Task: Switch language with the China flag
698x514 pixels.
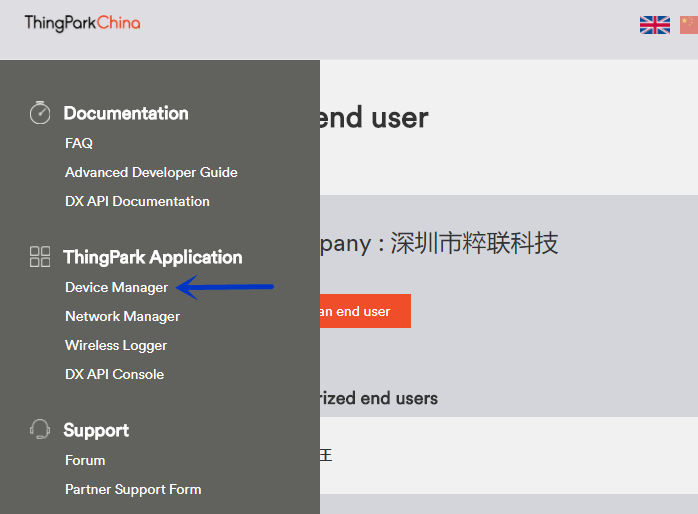Action: click(689, 25)
